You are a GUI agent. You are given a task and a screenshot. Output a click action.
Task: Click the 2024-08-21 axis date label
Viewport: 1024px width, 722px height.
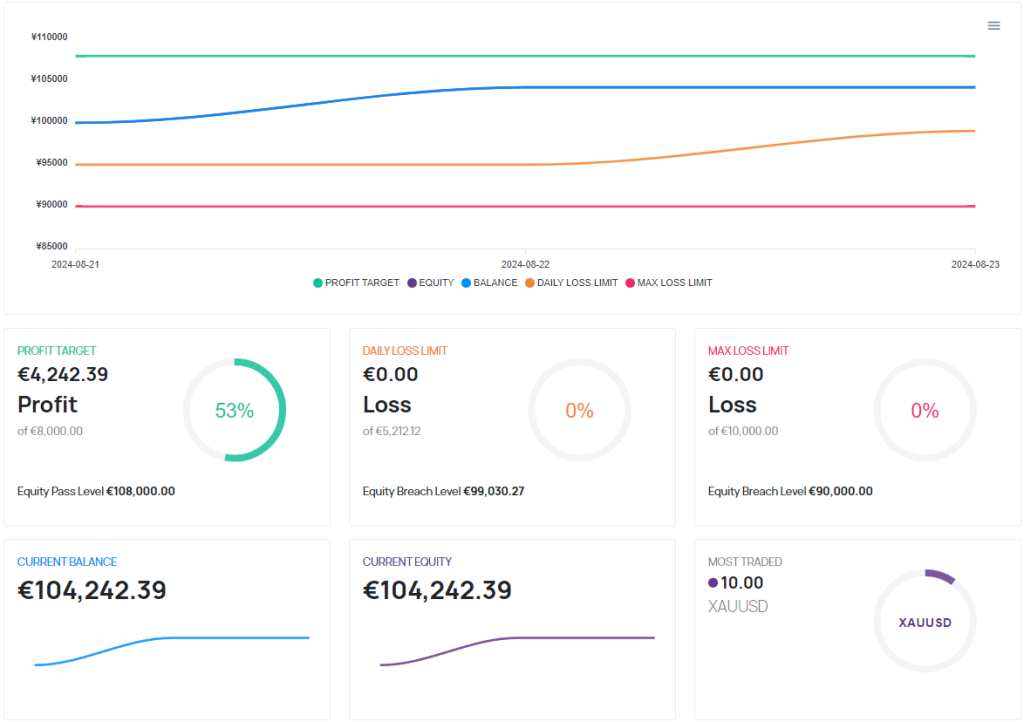(x=75, y=264)
